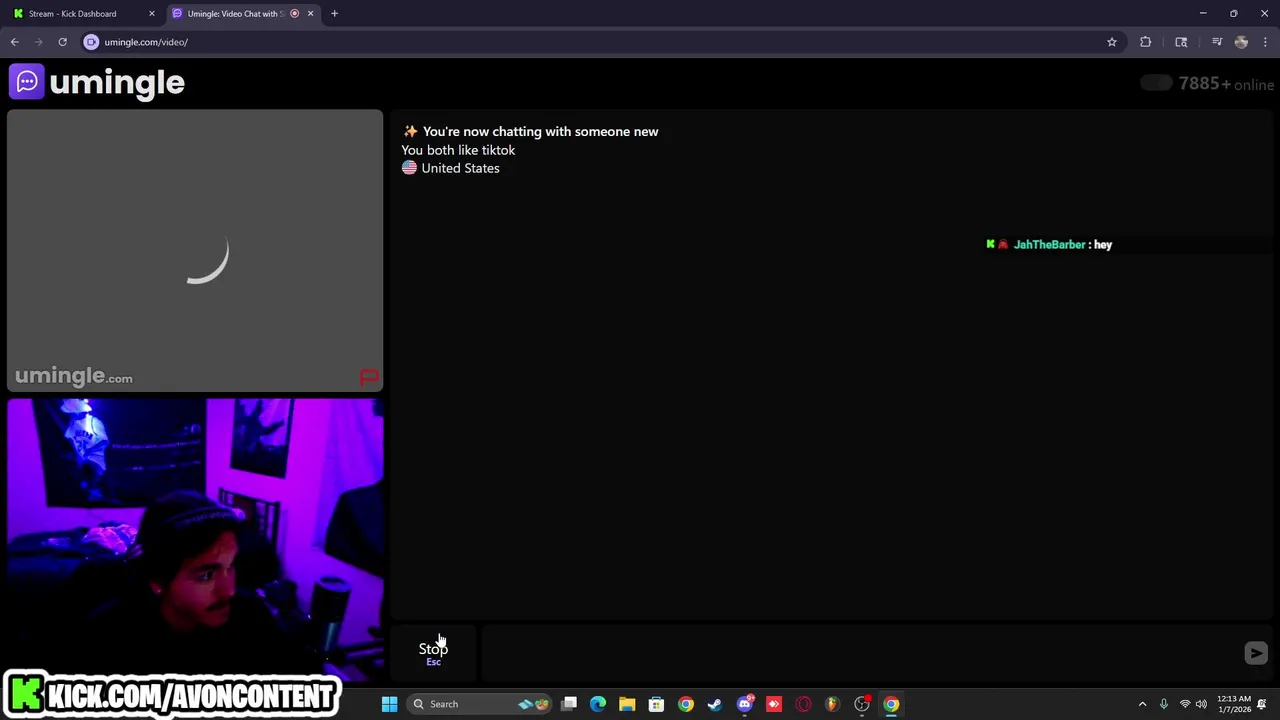Open the media controls toolbar icon
This screenshot has width=1280, height=720.
click(1217, 42)
